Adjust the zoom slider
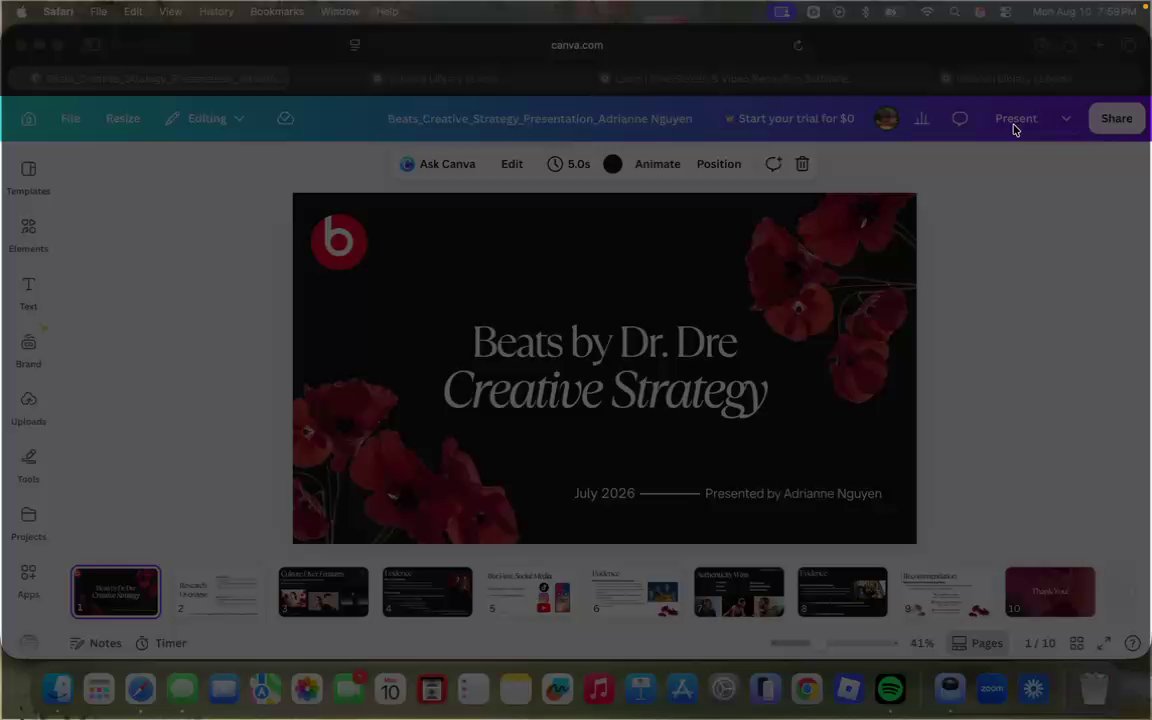Screen dimensions: 1152x720 pos(834,643)
